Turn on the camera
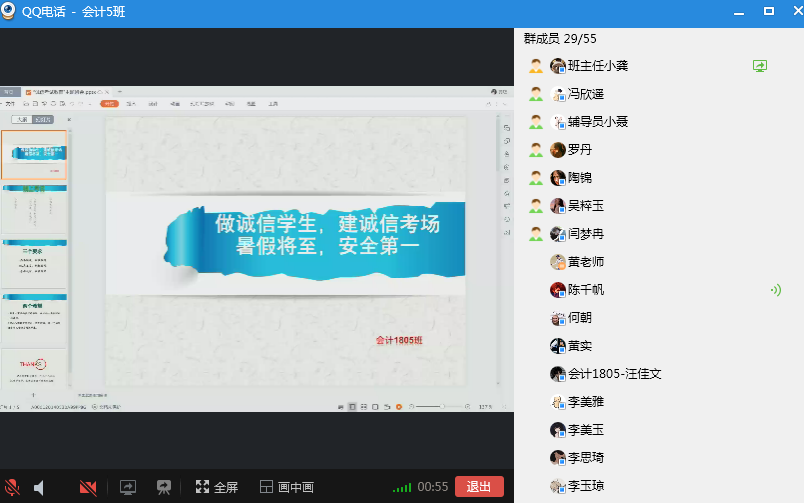Viewport: 804px width, 503px height. [88, 487]
